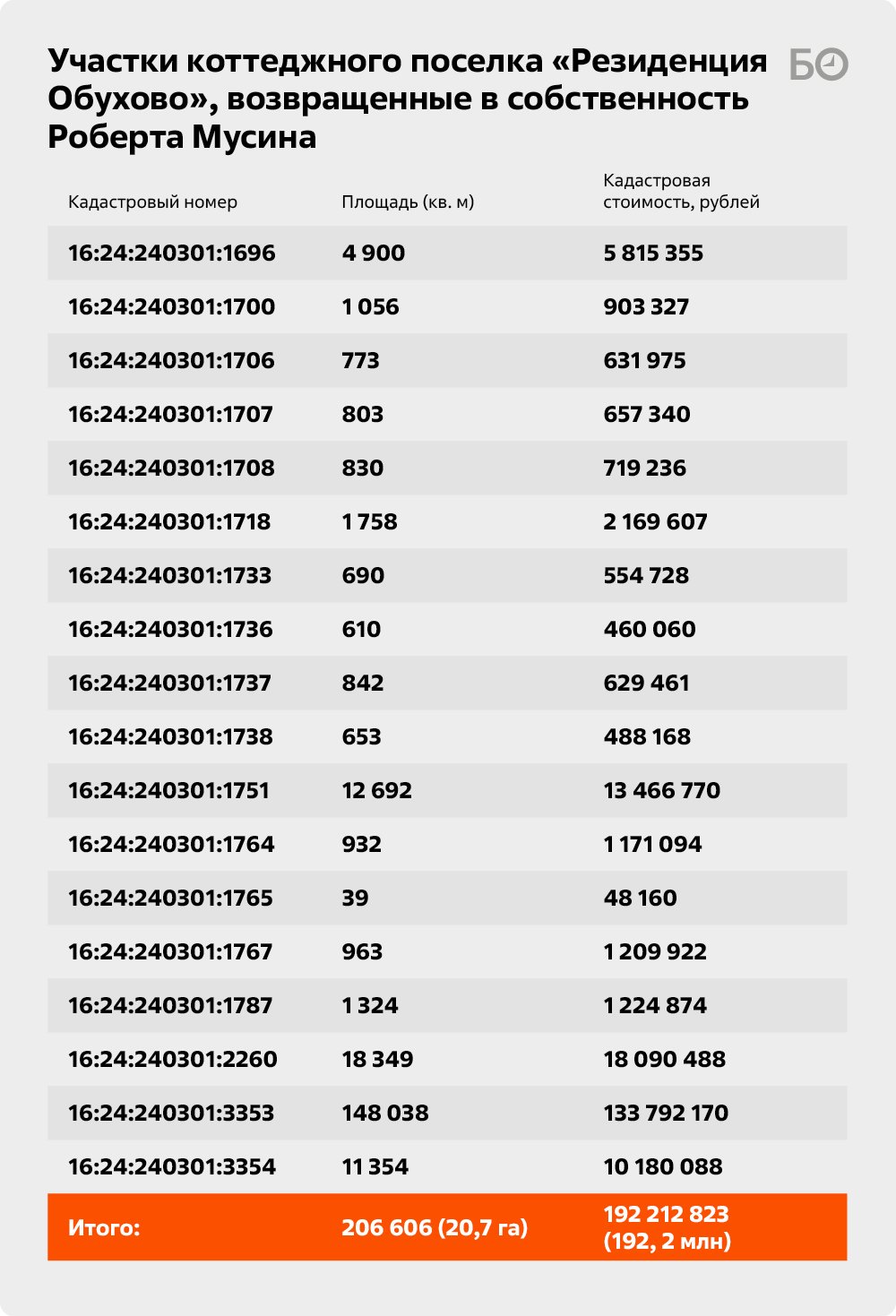This screenshot has width=896, height=1316.
Task: Click the БО clock logo icon
Action: coord(818,65)
